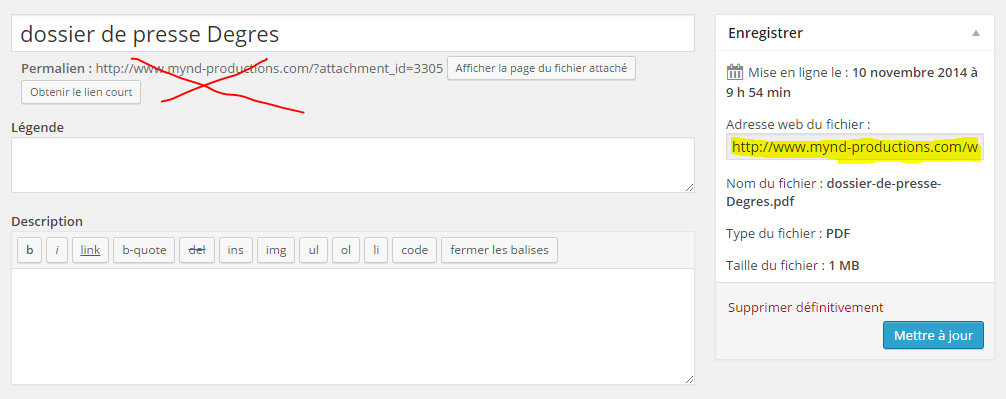Click the calendar icon near publish date

[x=735, y=72]
